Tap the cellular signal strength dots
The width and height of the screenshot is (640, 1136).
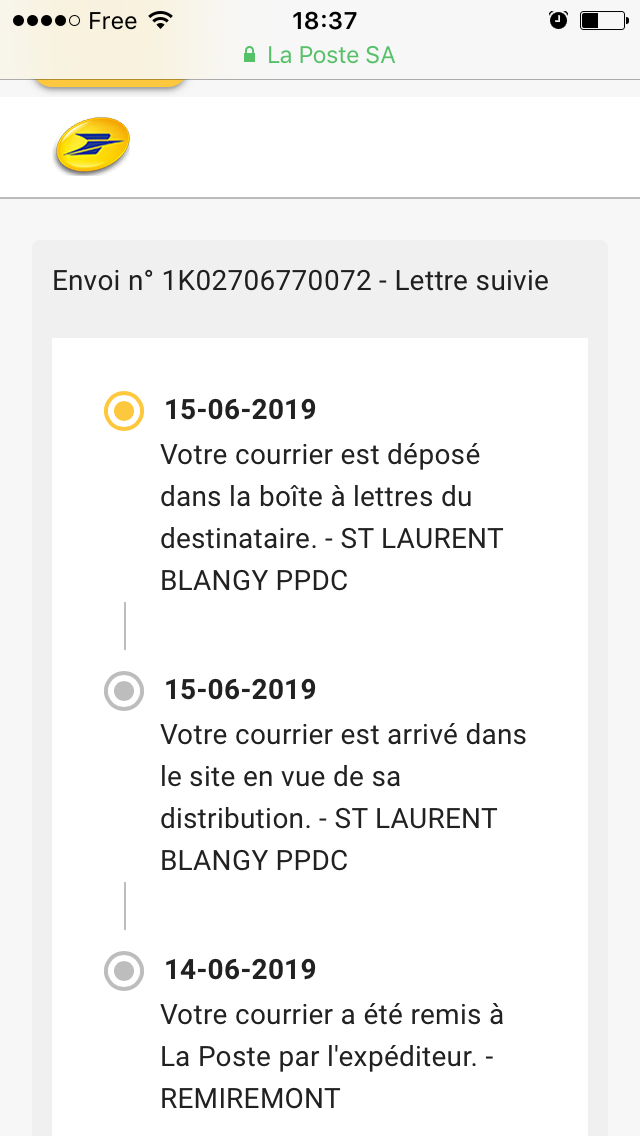46,21
